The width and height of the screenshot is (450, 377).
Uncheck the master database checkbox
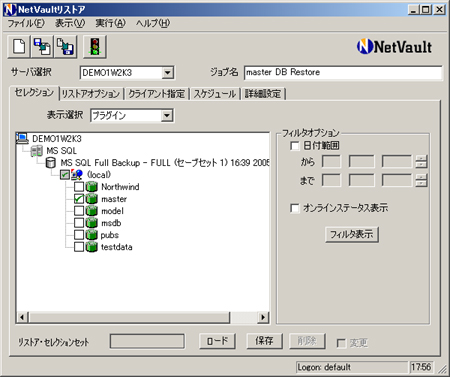79,199
